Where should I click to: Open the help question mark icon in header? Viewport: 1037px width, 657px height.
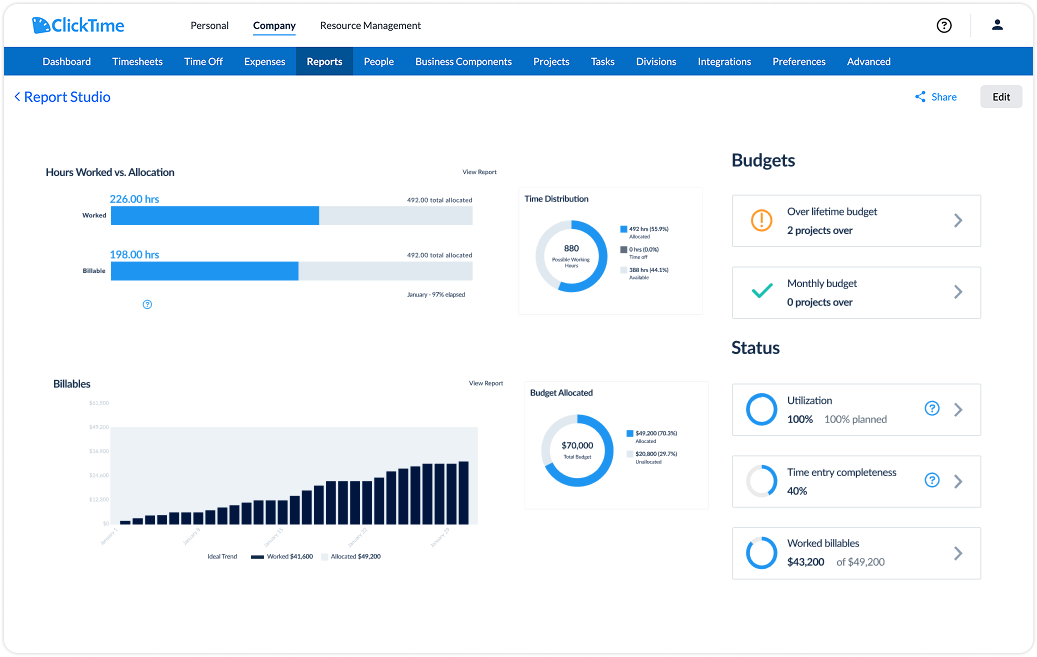pos(944,25)
